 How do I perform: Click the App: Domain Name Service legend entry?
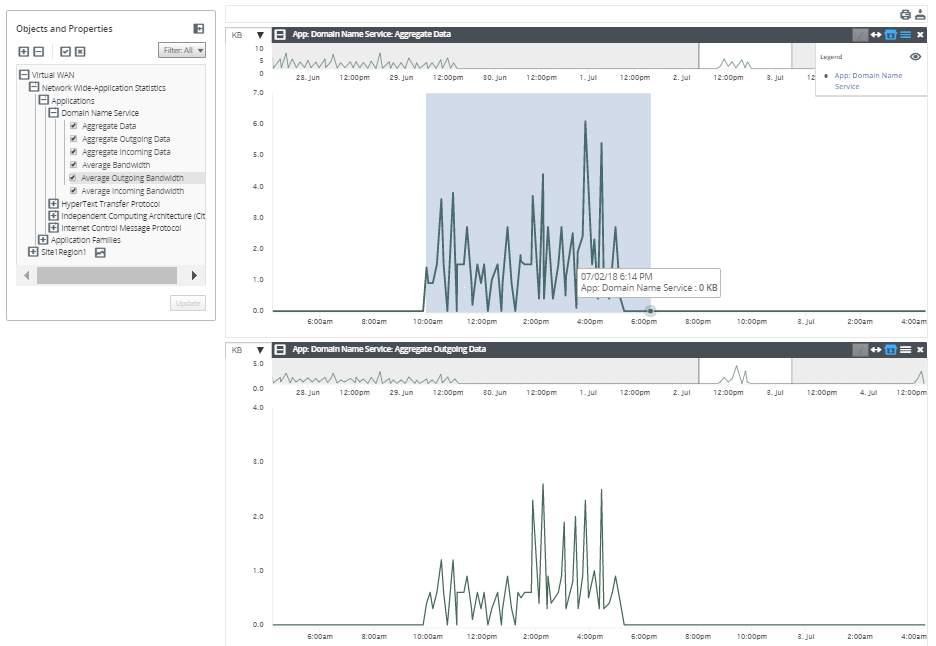[x=869, y=81]
